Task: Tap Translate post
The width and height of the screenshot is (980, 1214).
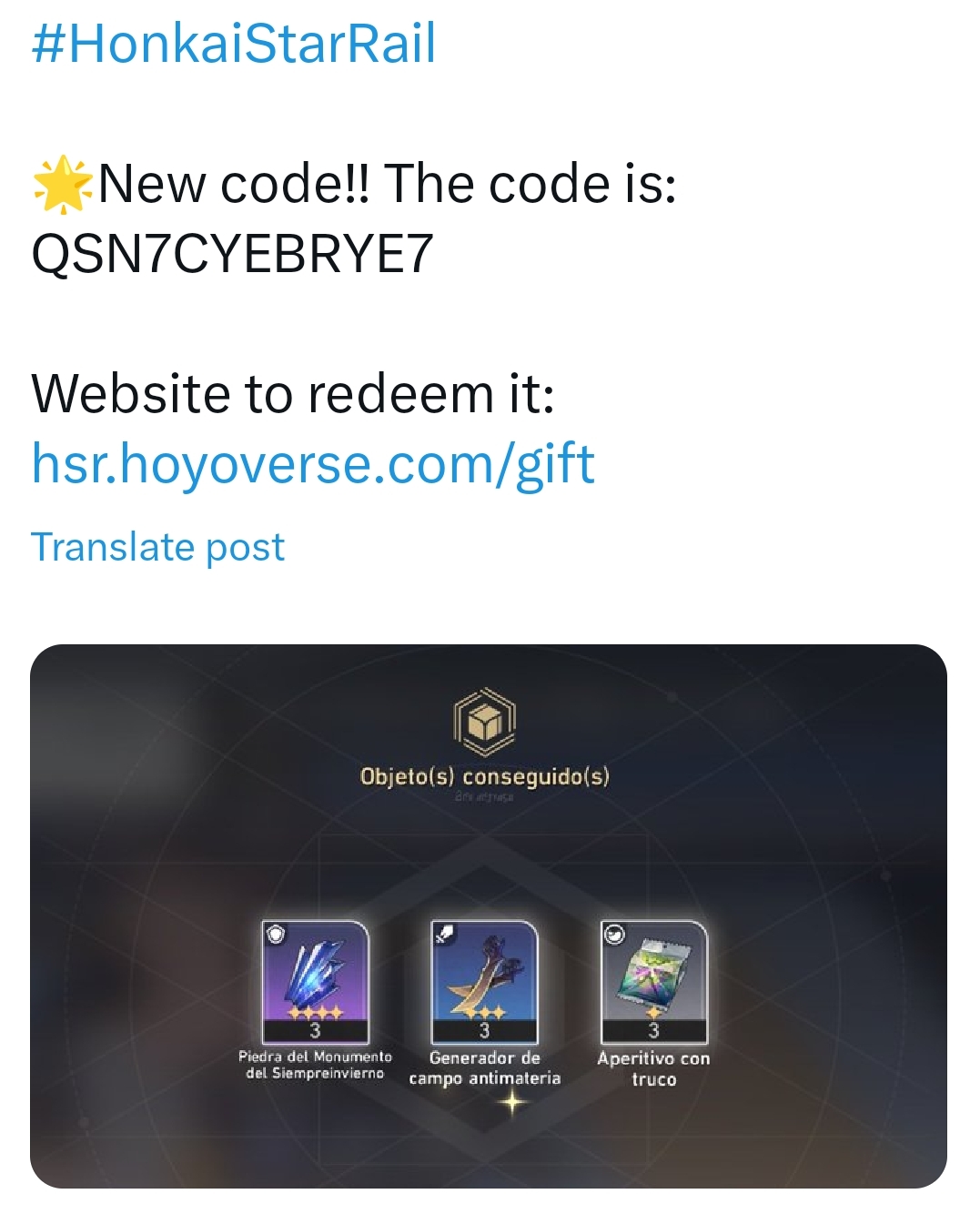Action: point(158,547)
